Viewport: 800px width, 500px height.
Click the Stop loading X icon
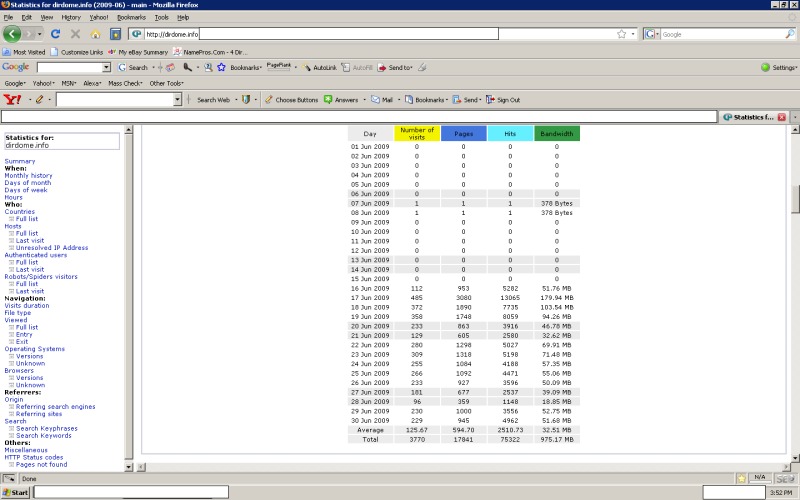coord(76,34)
